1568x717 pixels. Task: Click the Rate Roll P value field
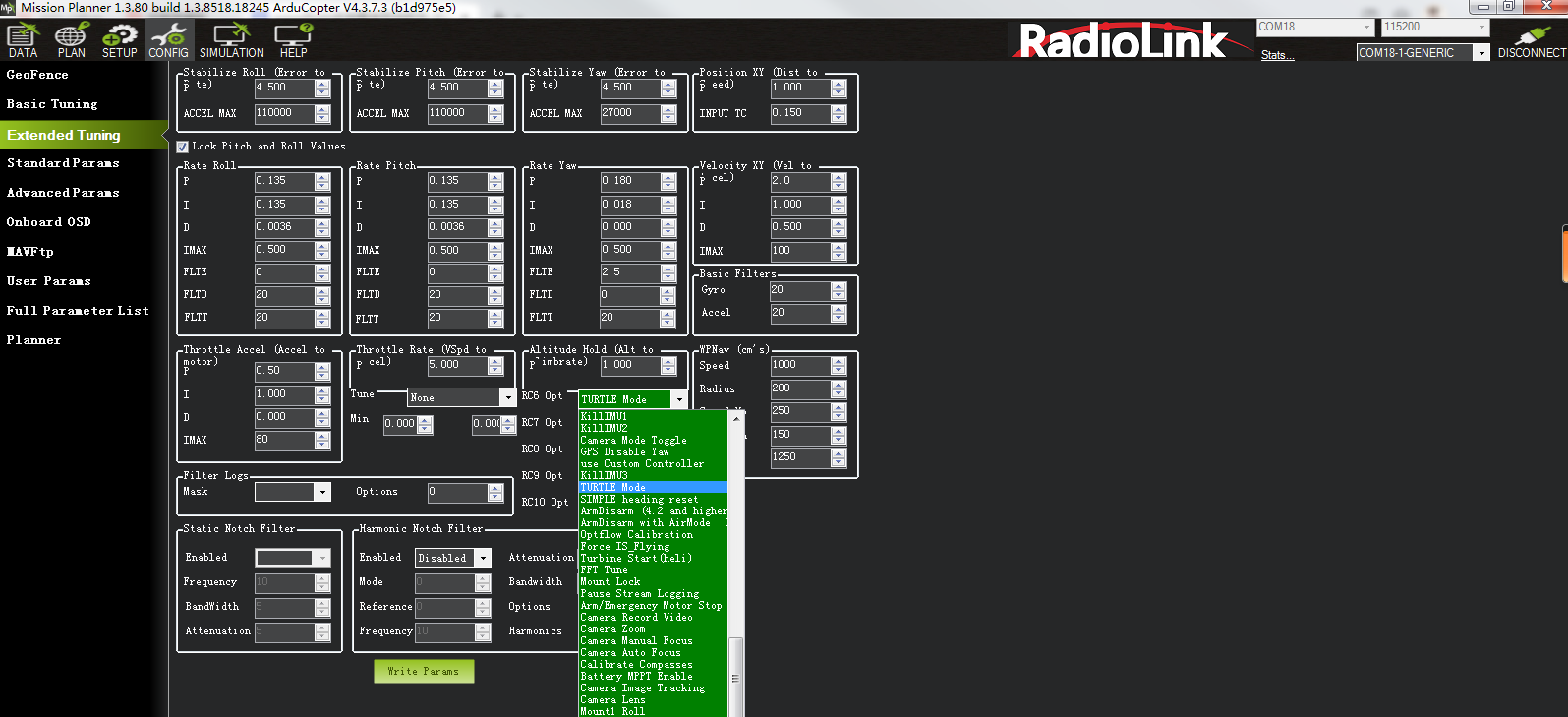284,181
